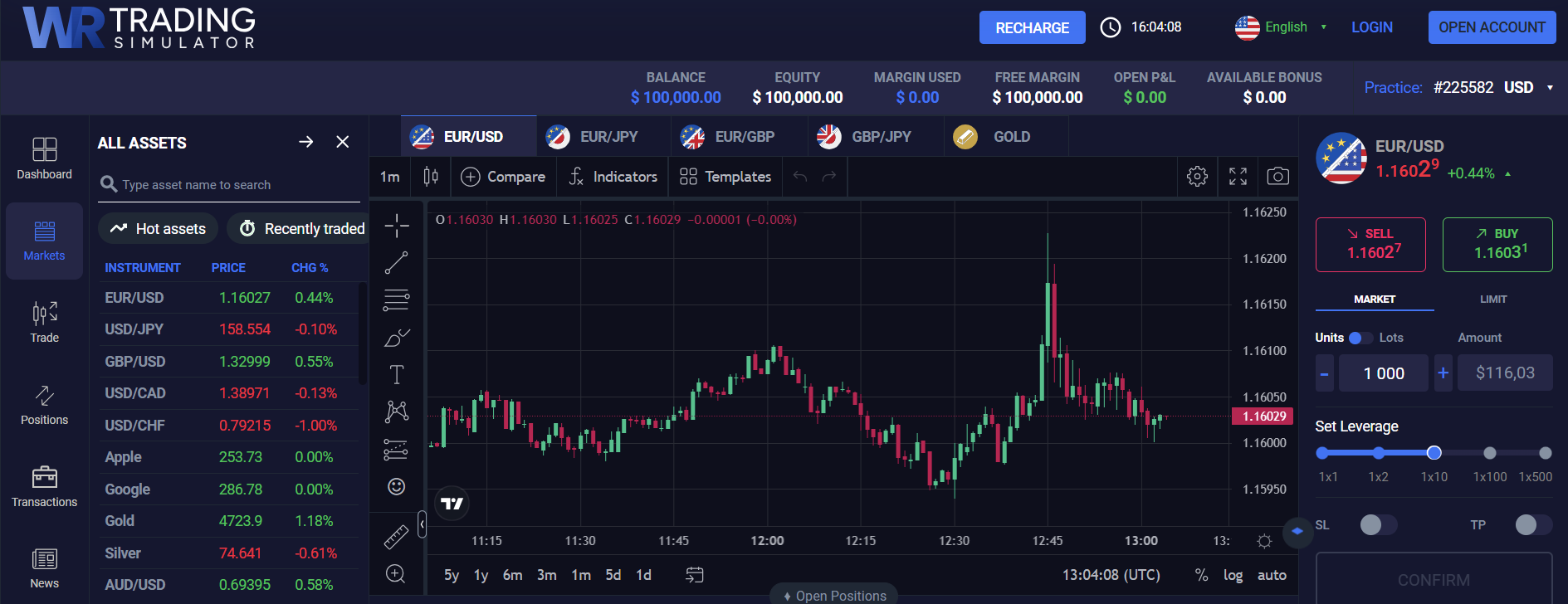Enable the TP take profit toggle
This screenshot has height=604, width=1568.
coord(1534,524)
